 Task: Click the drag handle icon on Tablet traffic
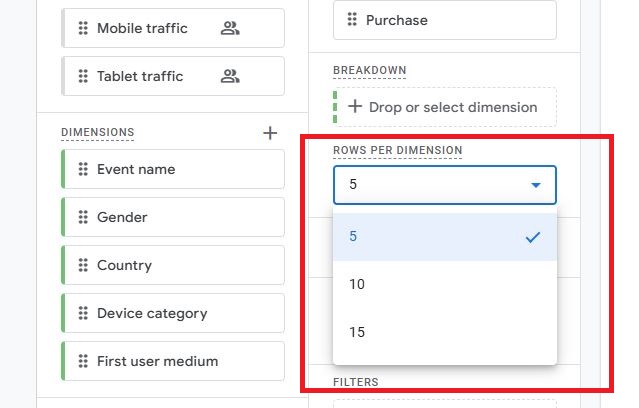pos(83,76)
